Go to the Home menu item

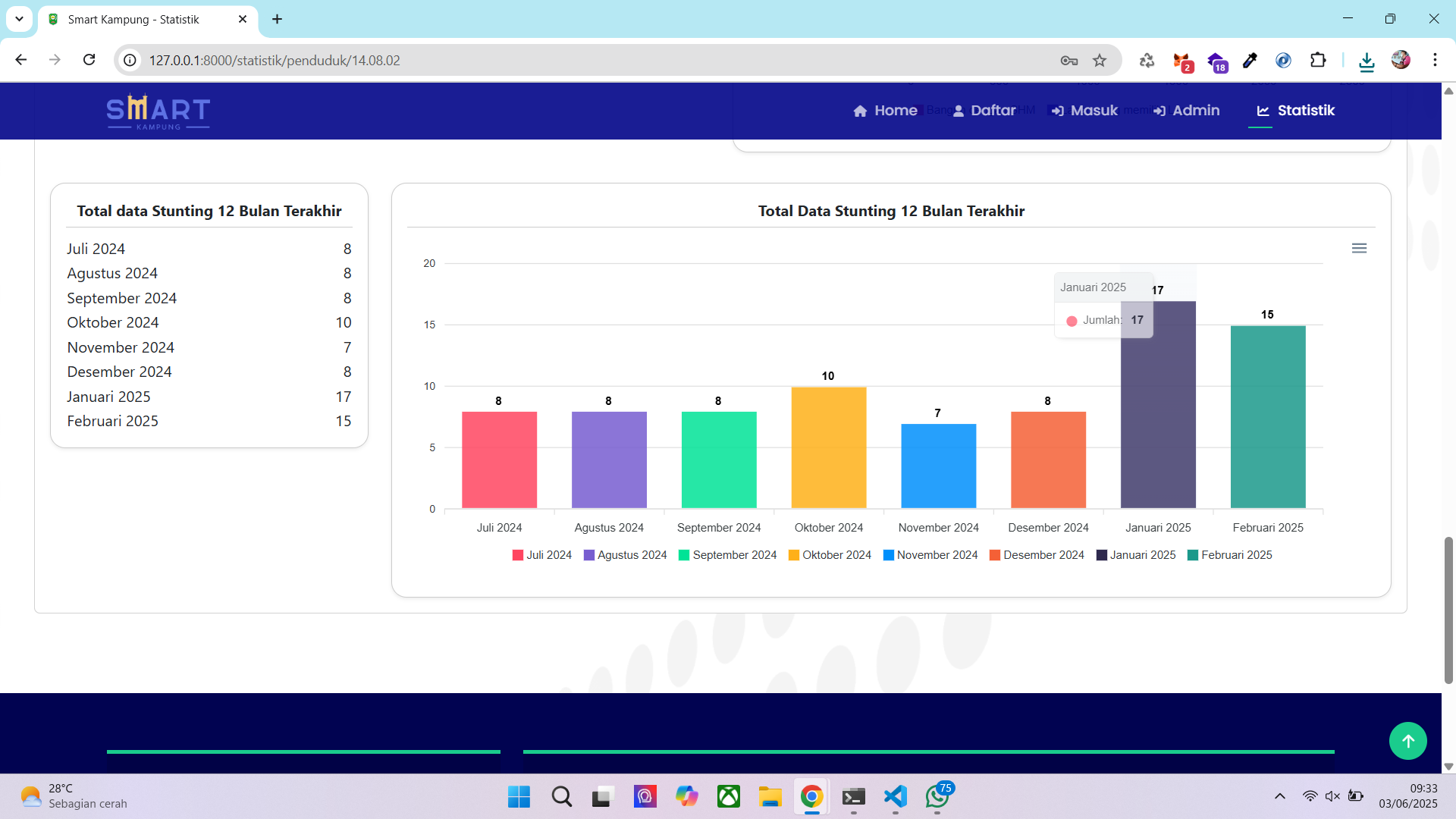(885, 111)
